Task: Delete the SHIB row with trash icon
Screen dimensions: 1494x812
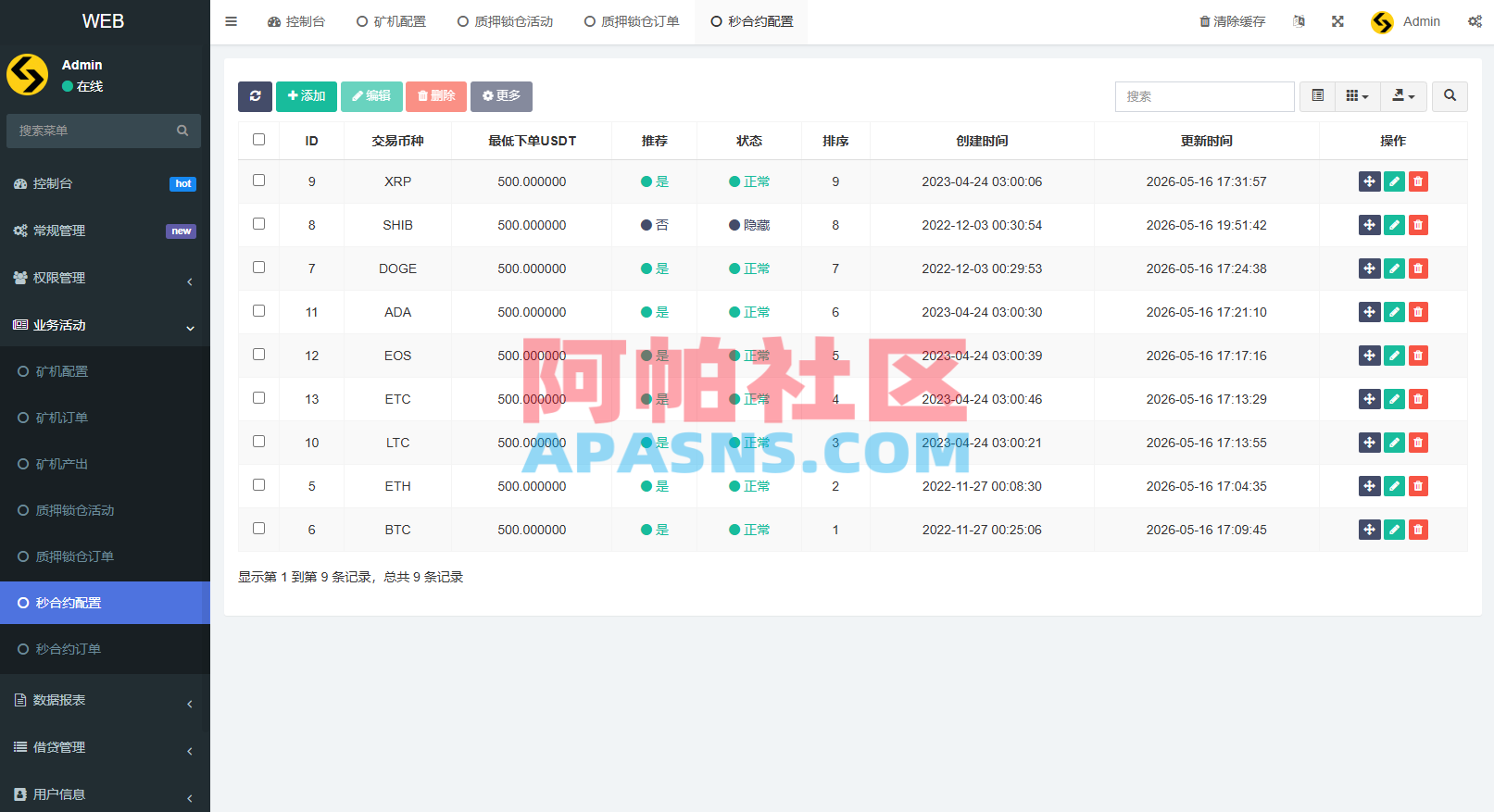Action: 1418,225
